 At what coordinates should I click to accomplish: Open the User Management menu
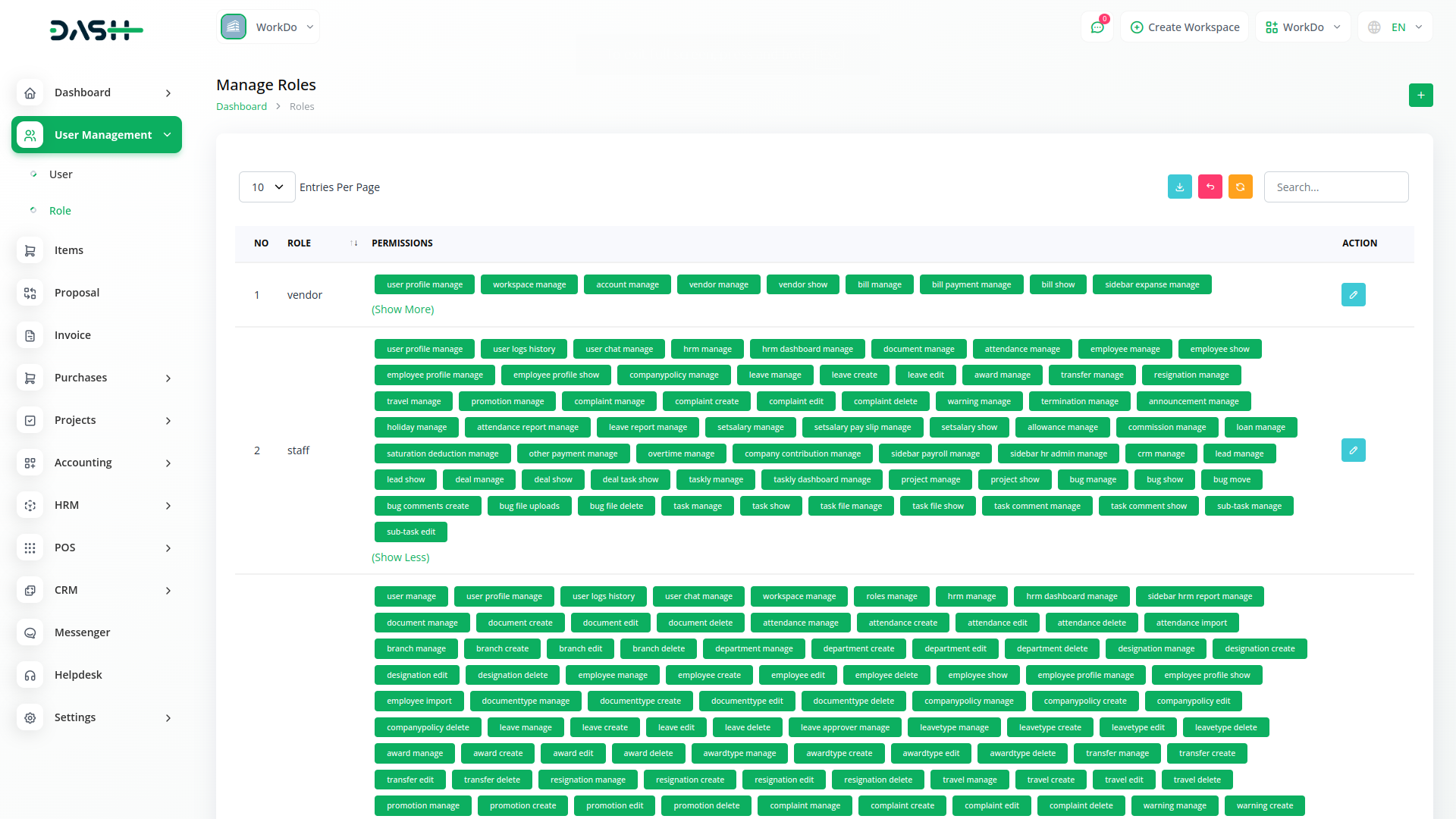(x=96, y=134)
